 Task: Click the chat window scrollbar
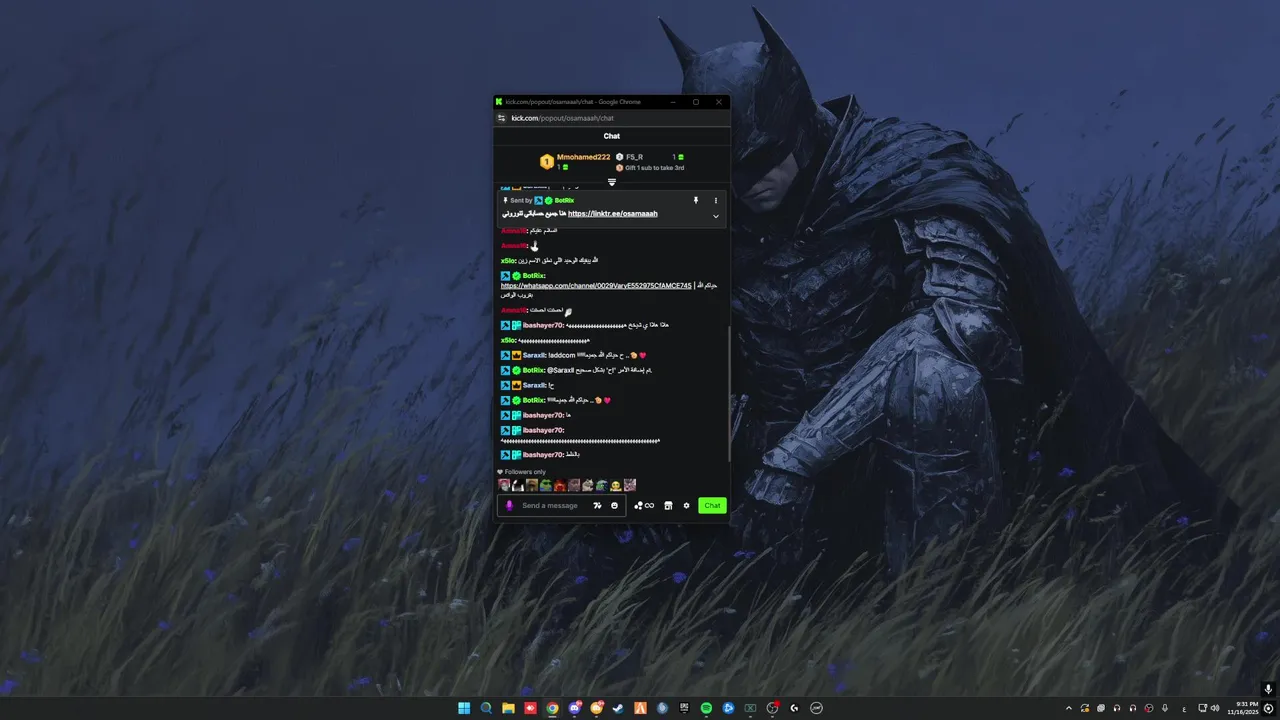point(729,395)
